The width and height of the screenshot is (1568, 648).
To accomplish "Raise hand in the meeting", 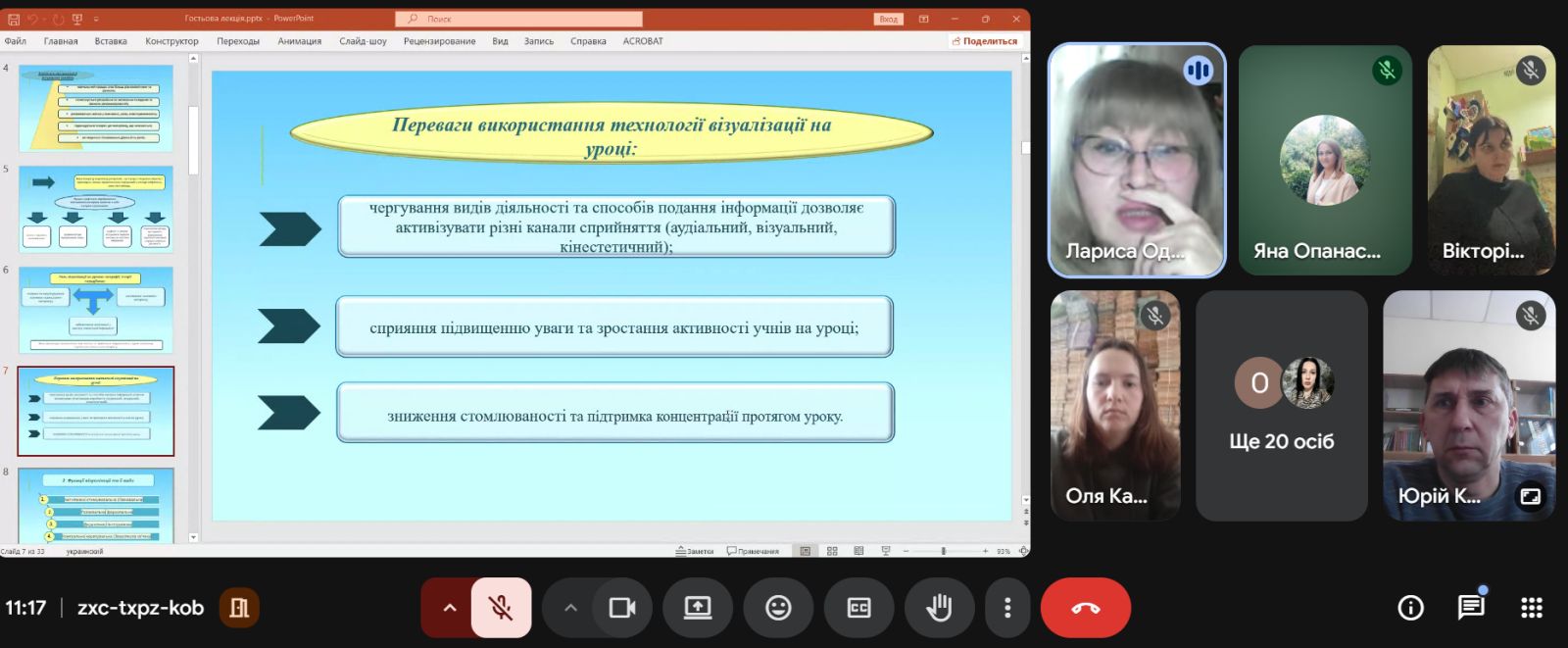I will [939, 608].
